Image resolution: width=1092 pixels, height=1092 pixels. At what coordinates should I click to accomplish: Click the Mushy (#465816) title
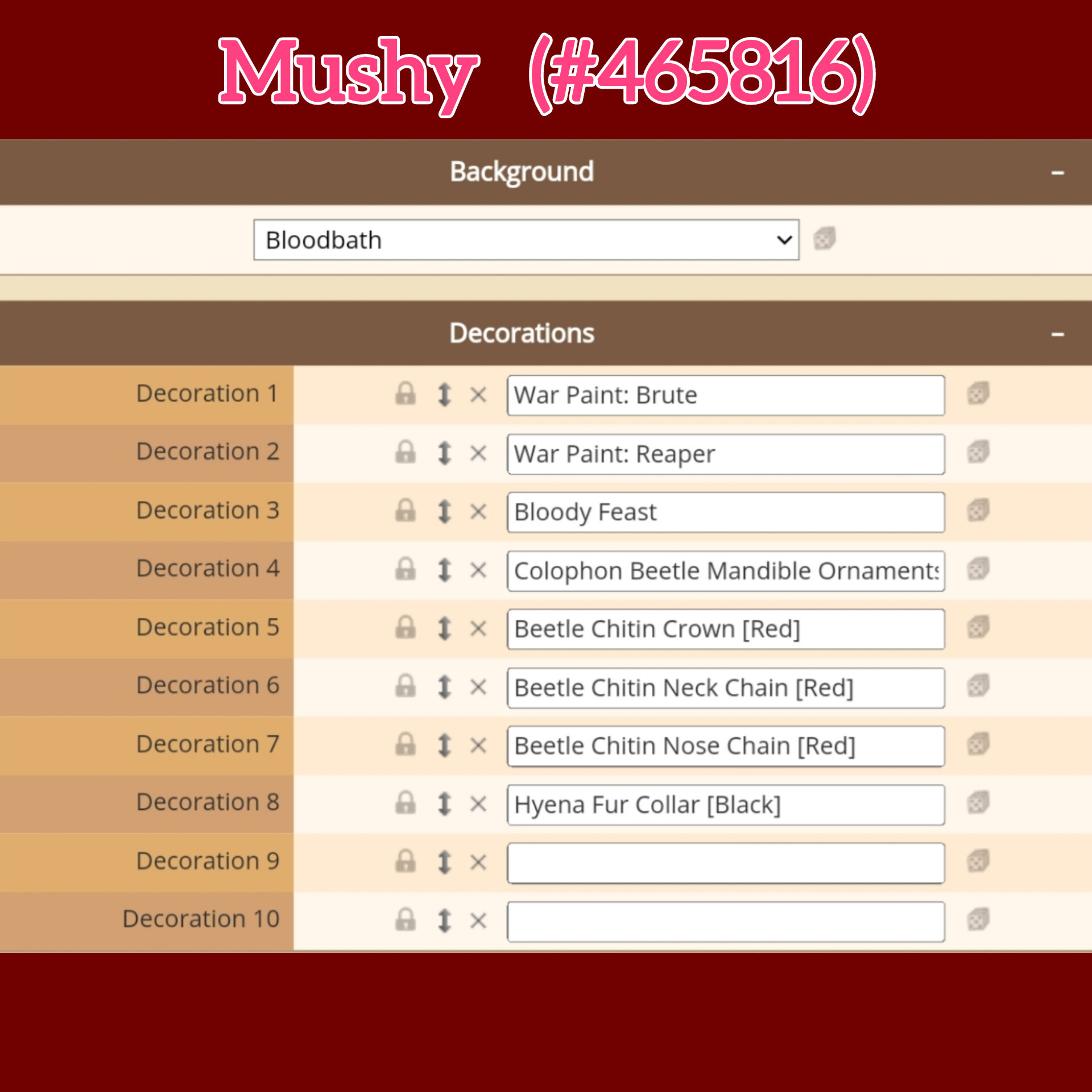[546, 73]
